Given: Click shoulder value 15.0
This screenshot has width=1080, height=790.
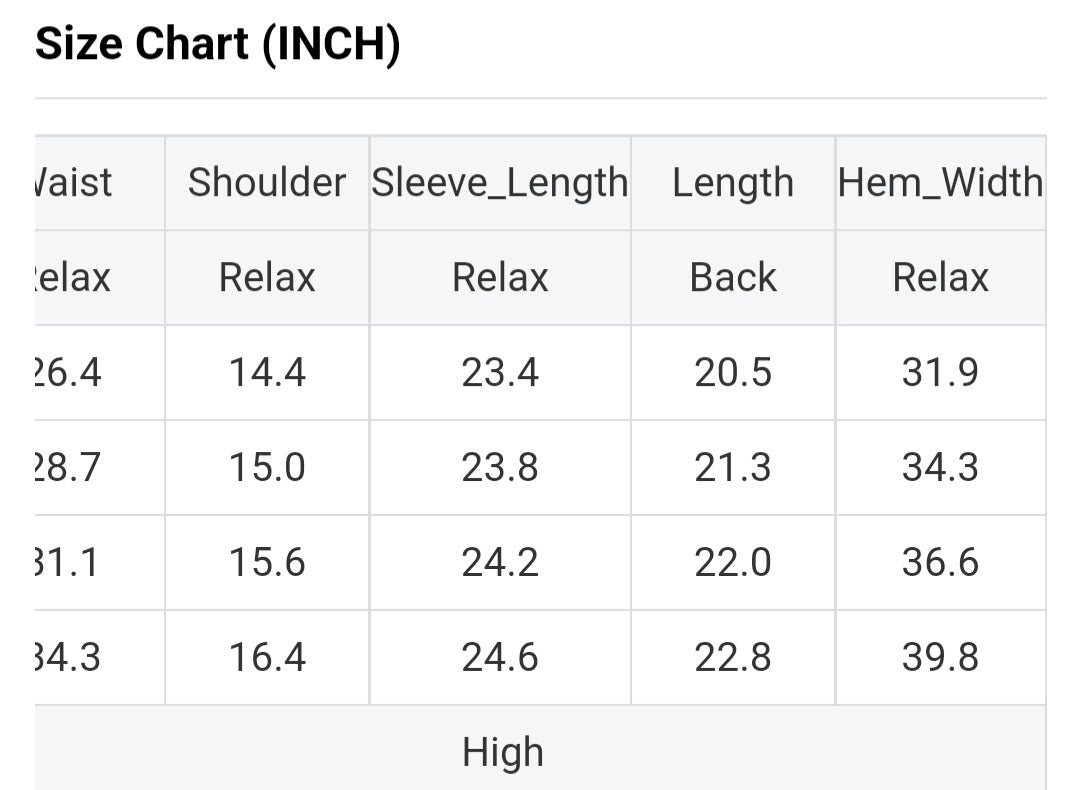Looking at the screenshot, I should (x=267, y=467).
